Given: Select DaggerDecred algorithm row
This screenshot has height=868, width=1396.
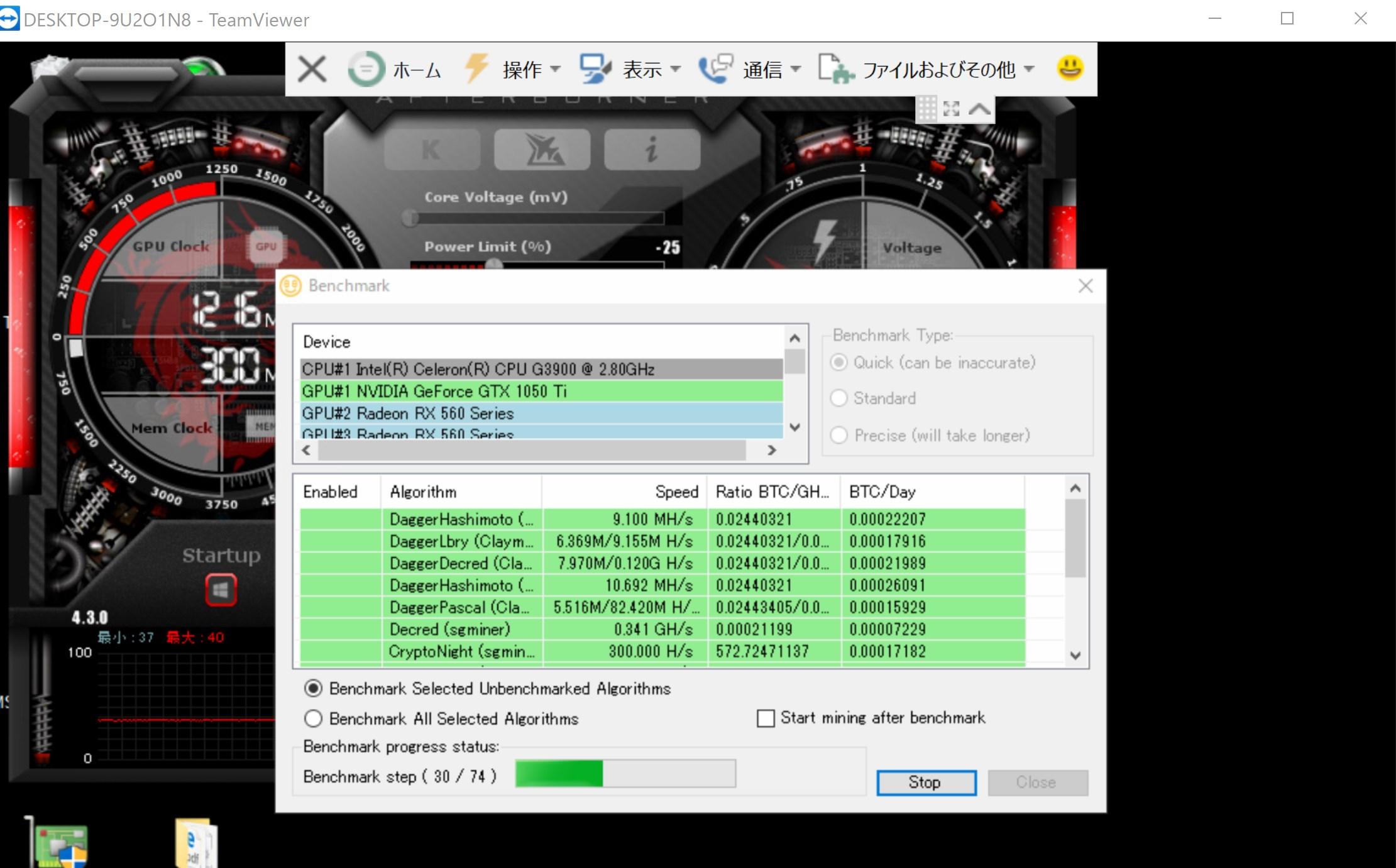Looking at the screenshot, I should (x=662, y=563).
